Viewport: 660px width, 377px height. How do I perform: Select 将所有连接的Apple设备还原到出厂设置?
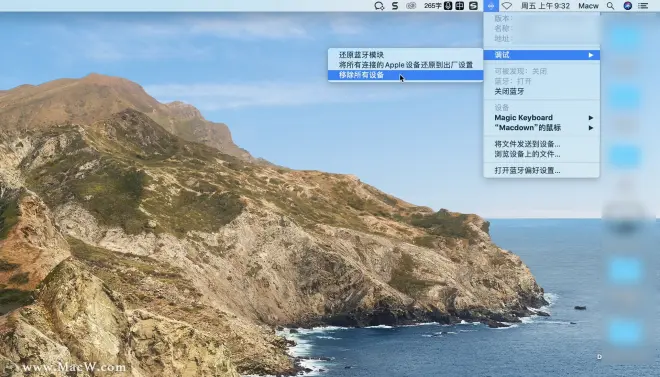pyautogui.click(x=405, y=65)
